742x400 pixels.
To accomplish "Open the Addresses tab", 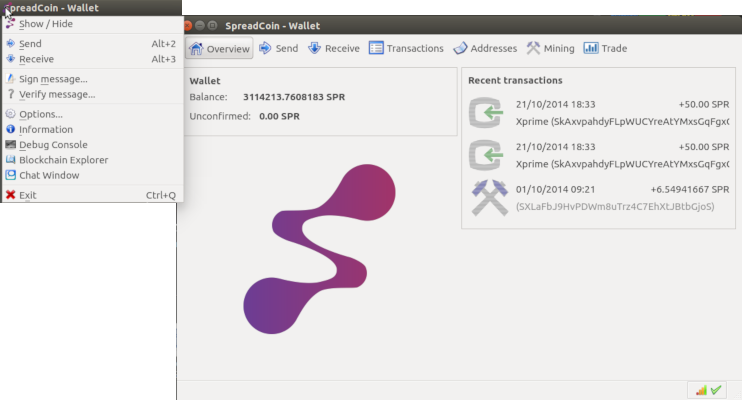I will 485,48.
